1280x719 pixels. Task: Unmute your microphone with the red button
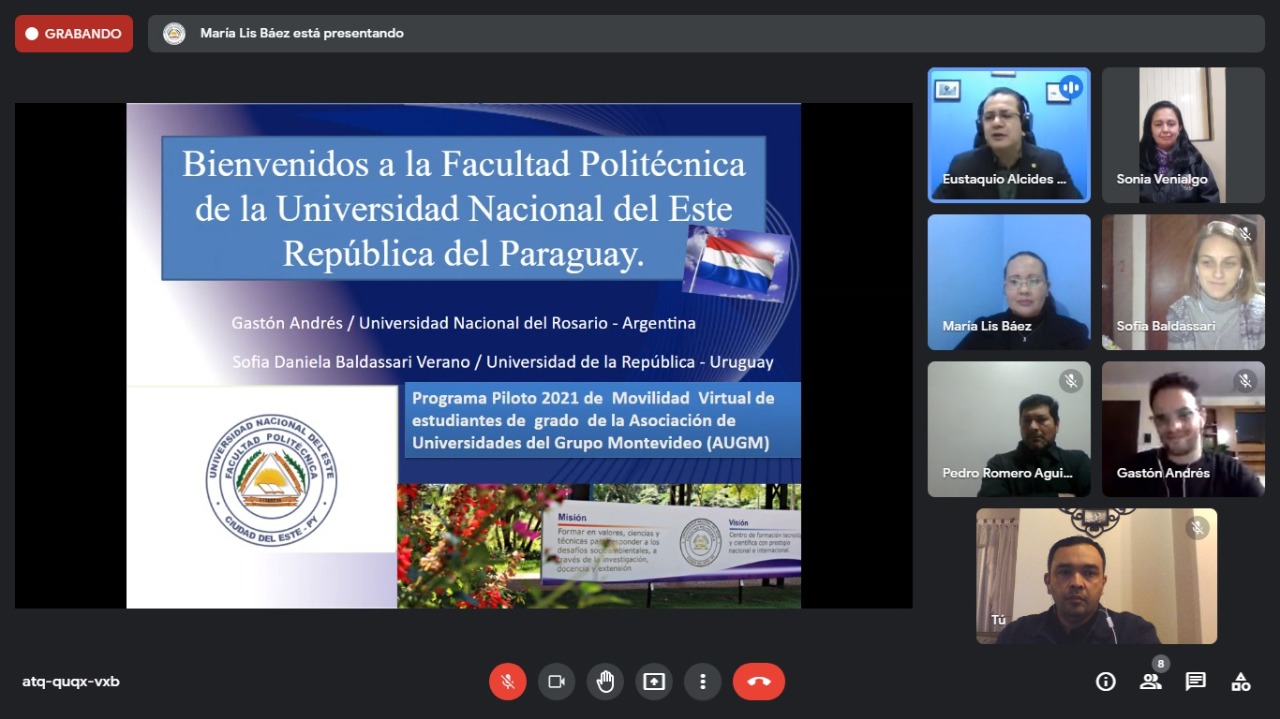coord(507,682)
